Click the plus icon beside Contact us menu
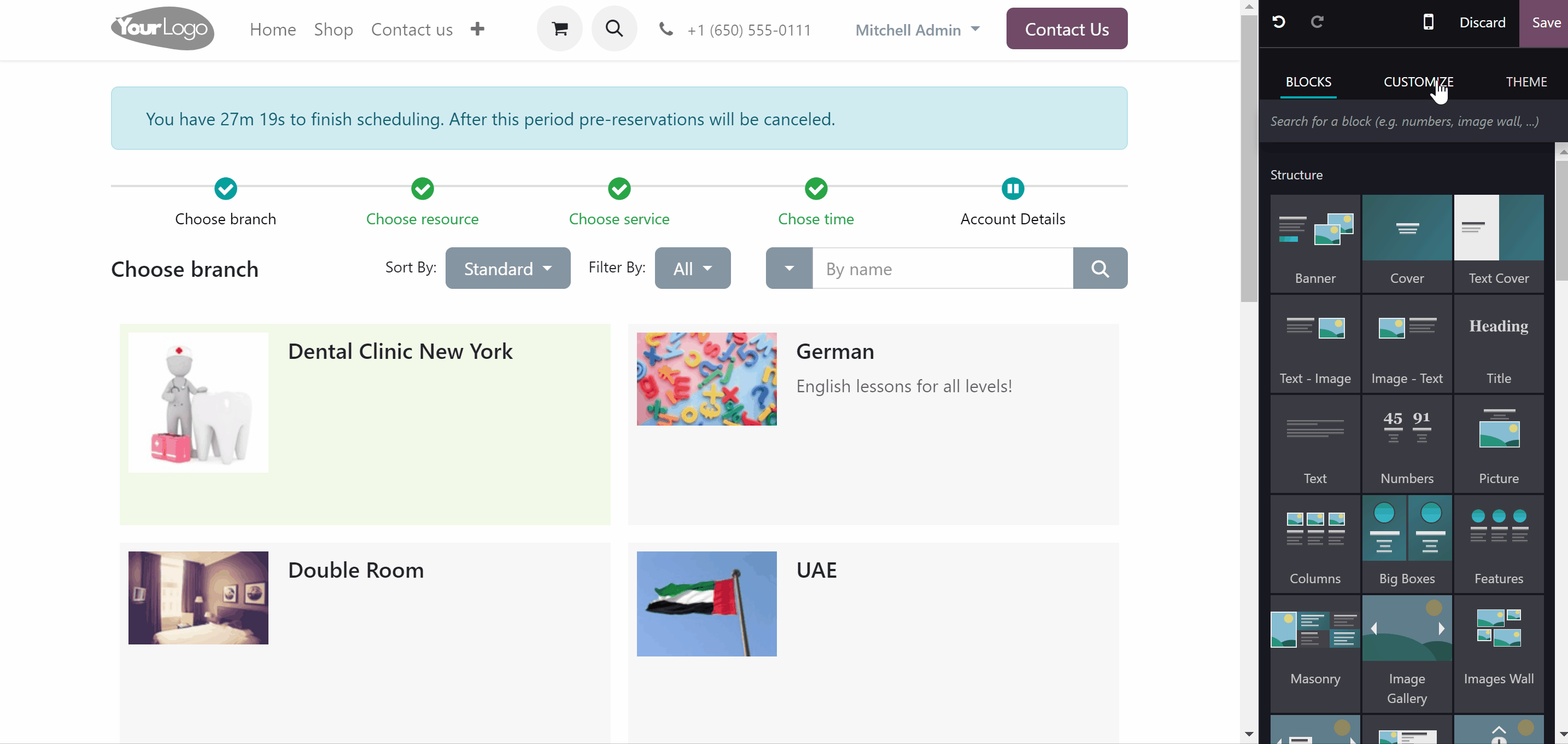Image resolution: width=1568 pixels, height=744 pixels. pyautogui.click(x=477, y=28)
